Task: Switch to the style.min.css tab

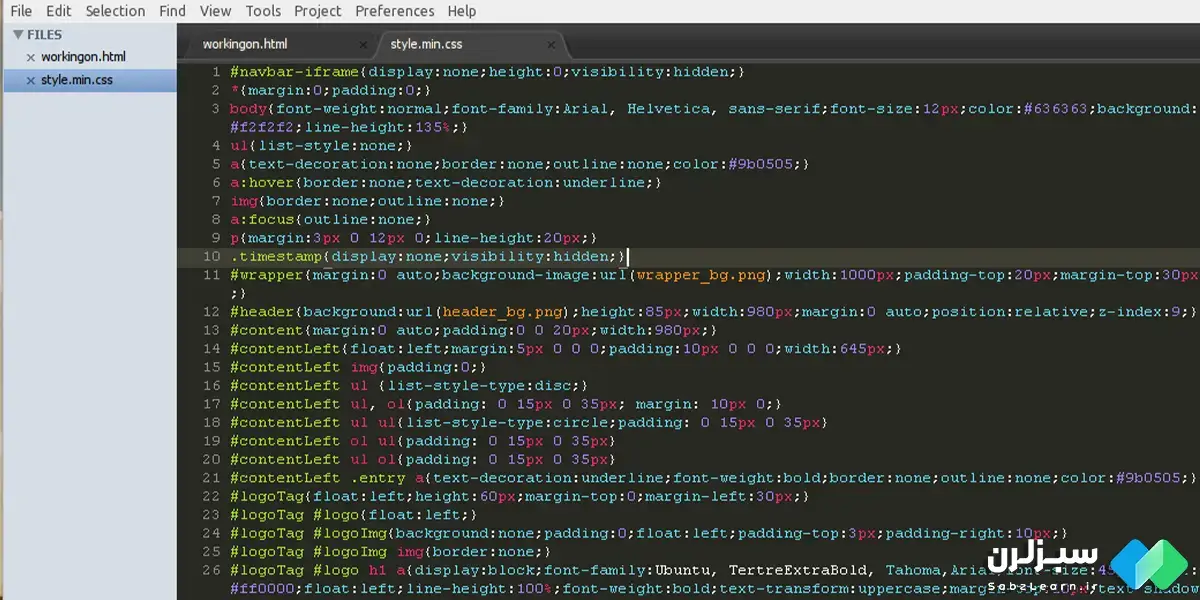Action: tap(426, 44)
